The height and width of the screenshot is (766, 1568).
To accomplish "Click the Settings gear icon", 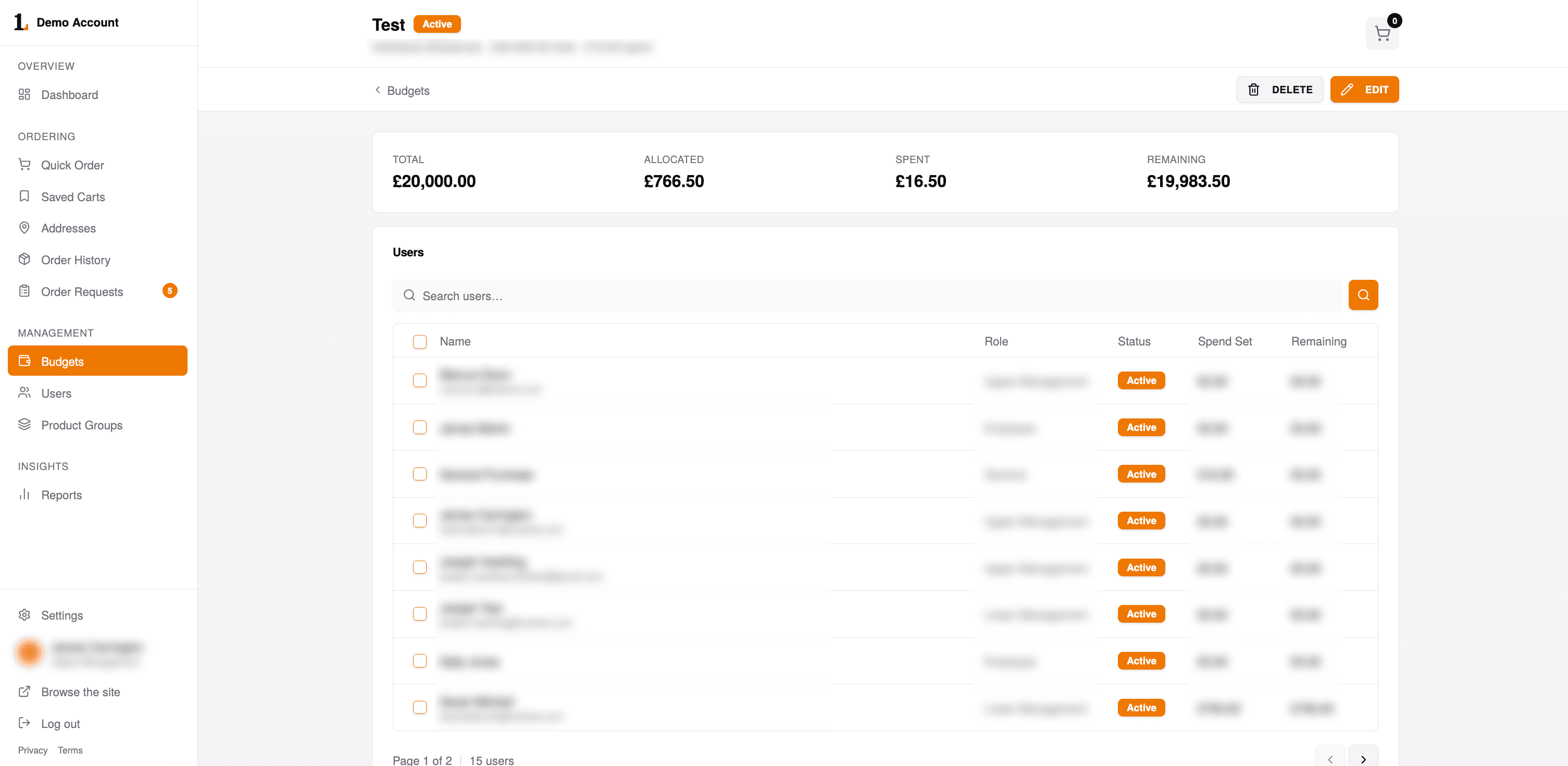I will click(24, 615).
